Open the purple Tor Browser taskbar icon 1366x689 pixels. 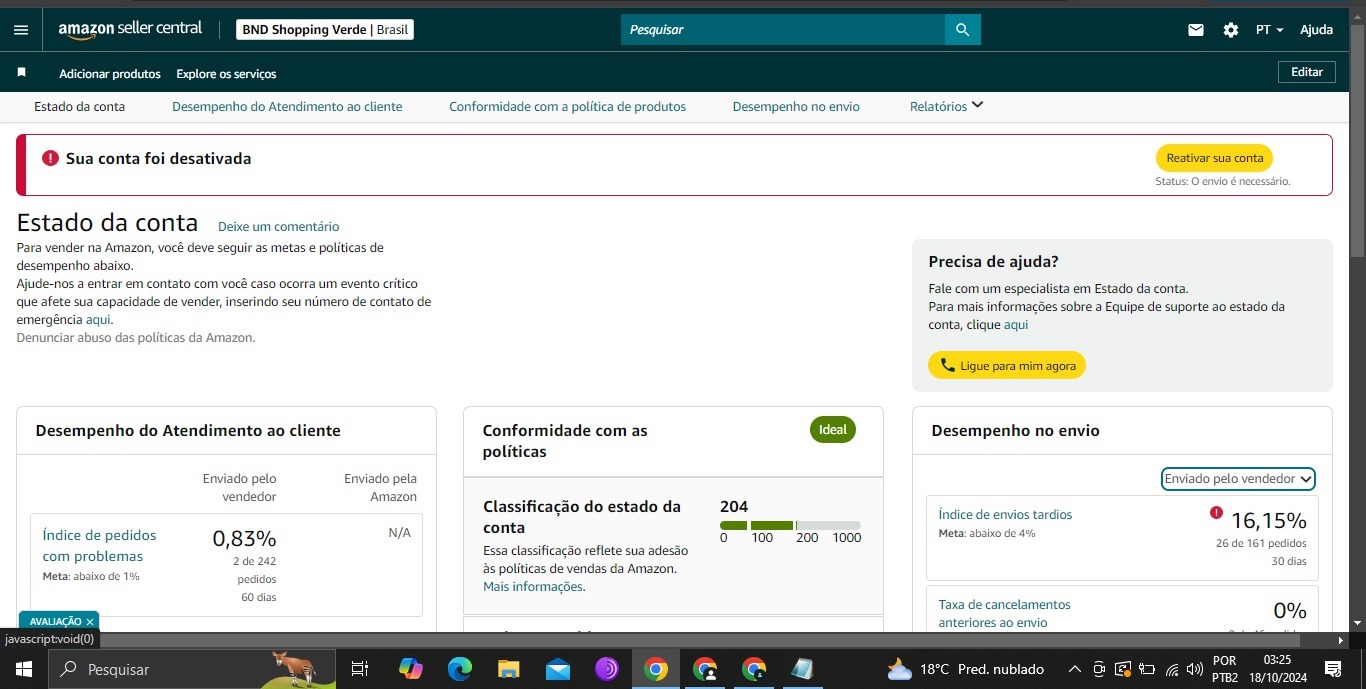(x=607, y=669)
